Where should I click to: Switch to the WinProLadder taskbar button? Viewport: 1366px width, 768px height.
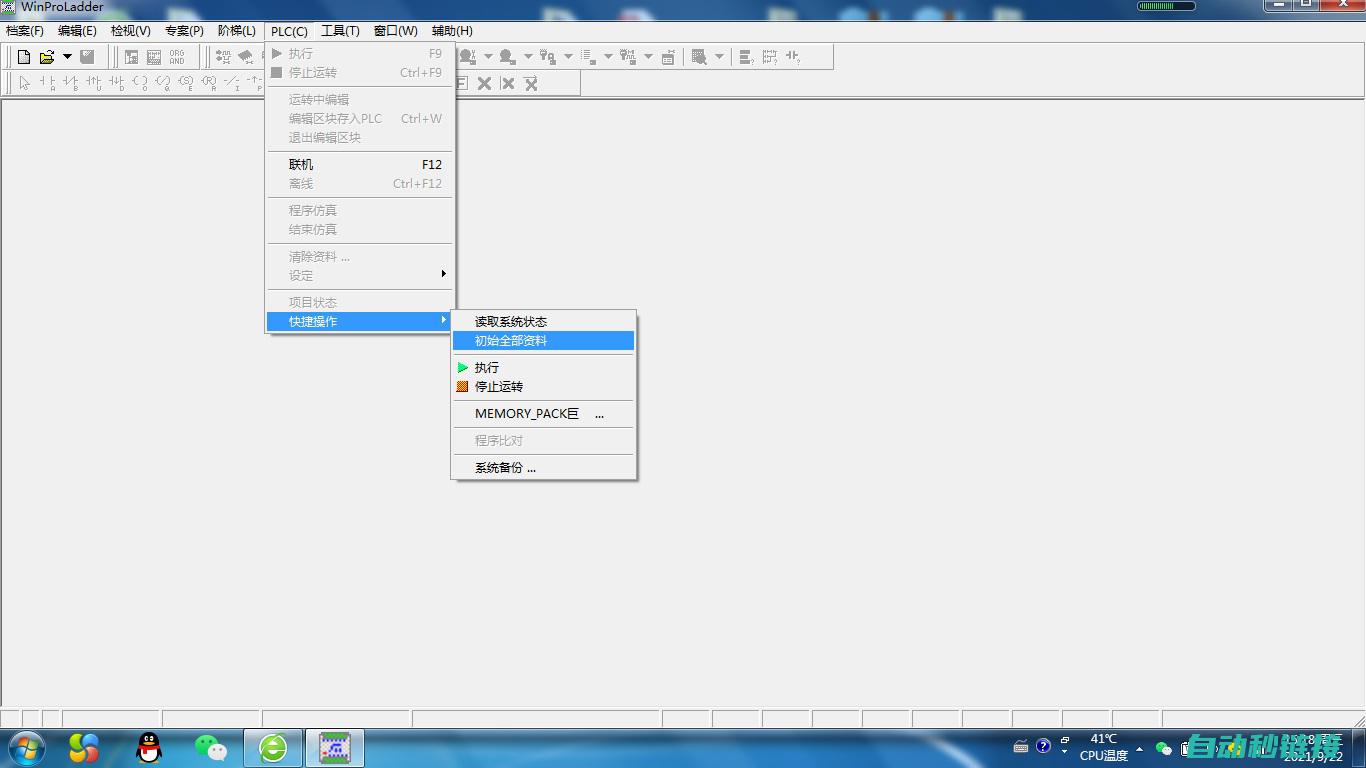coord(334,747)
